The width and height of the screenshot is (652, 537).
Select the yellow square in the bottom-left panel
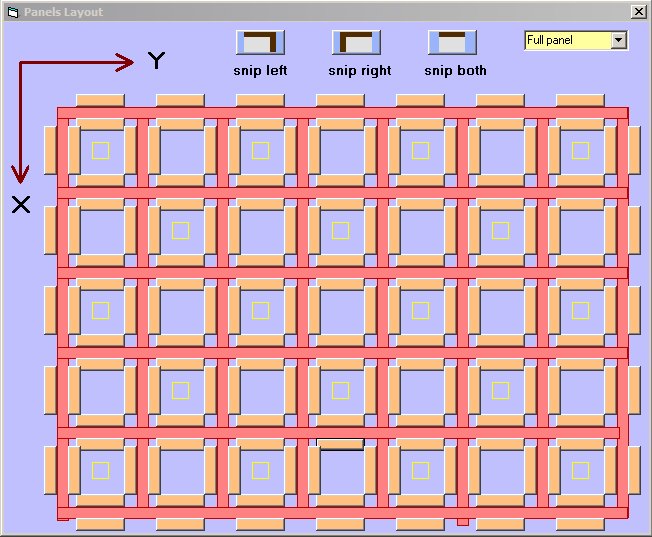[100, 470]
